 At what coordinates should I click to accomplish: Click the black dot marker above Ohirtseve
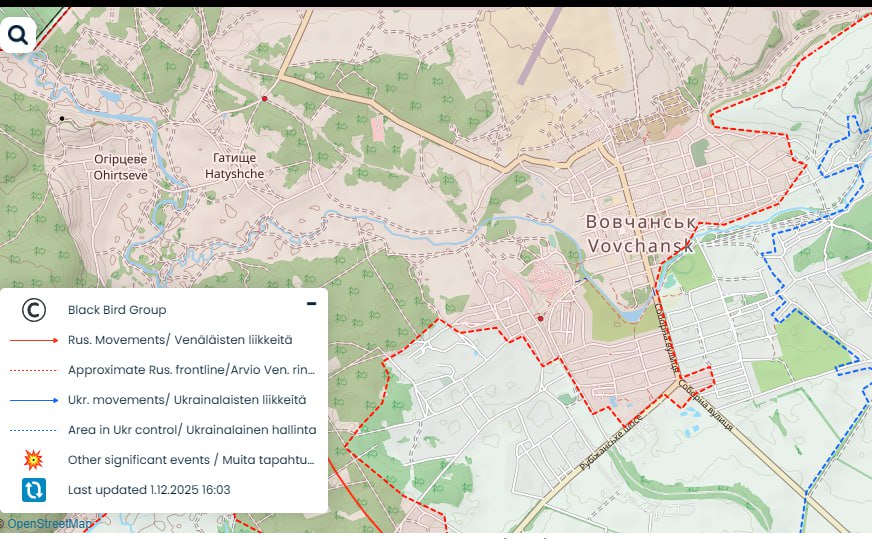point(62,118)
